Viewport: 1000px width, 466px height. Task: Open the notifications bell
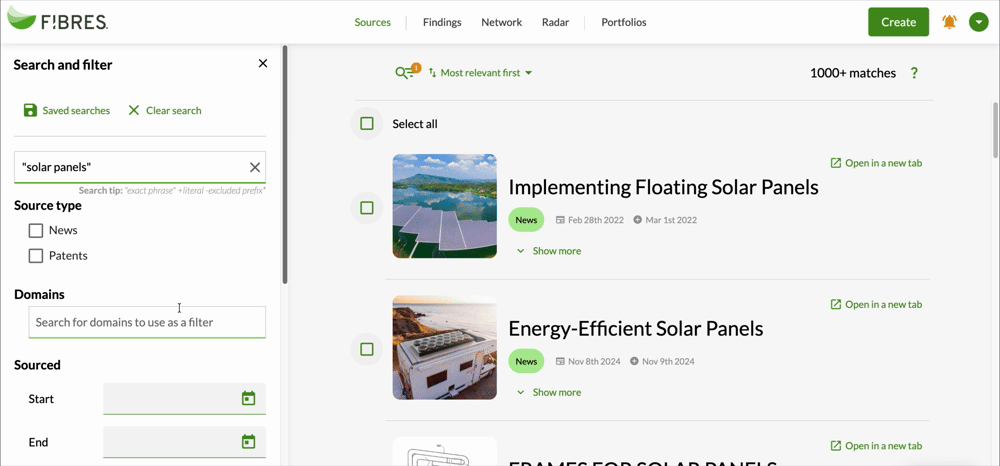(950, 22)
